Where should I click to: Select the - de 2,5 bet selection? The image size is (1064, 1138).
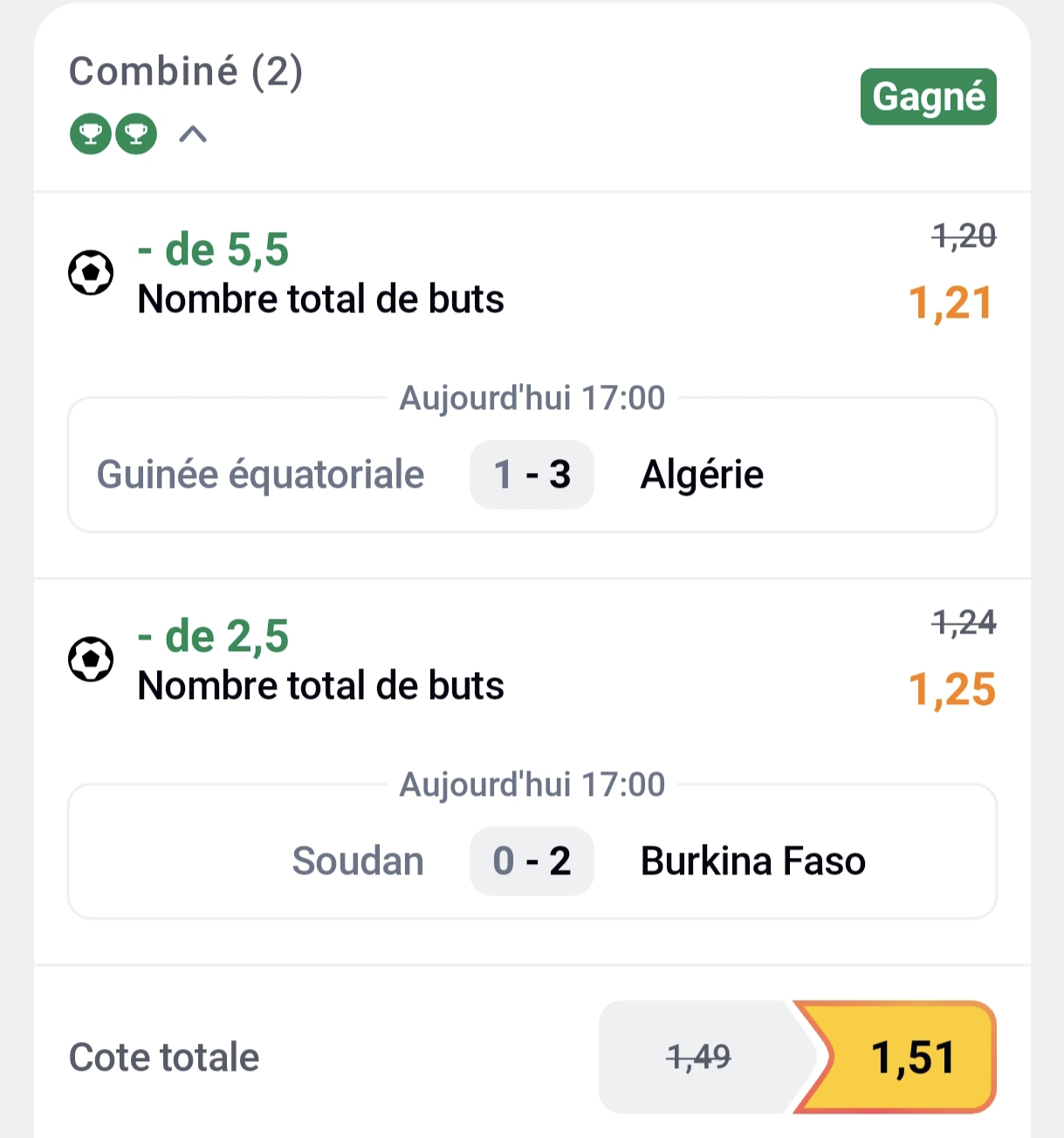coord(213,637)
